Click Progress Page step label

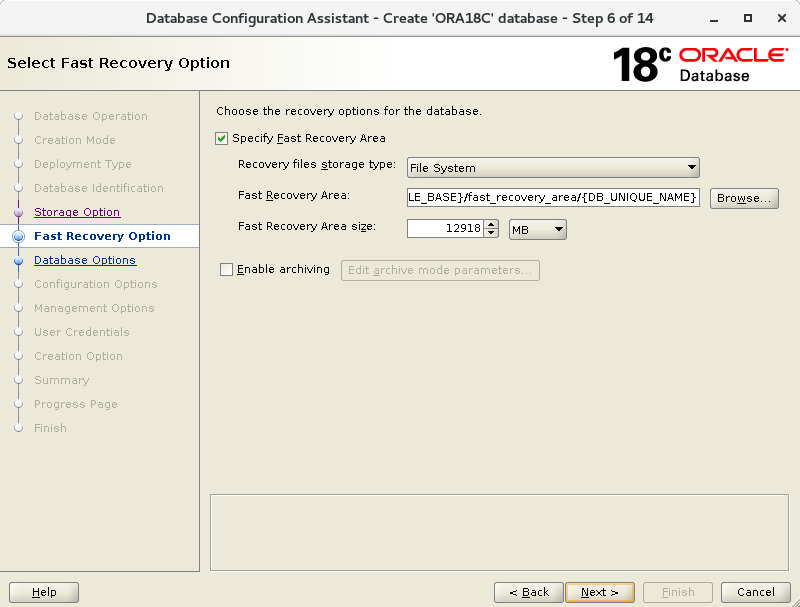(76, 404)
